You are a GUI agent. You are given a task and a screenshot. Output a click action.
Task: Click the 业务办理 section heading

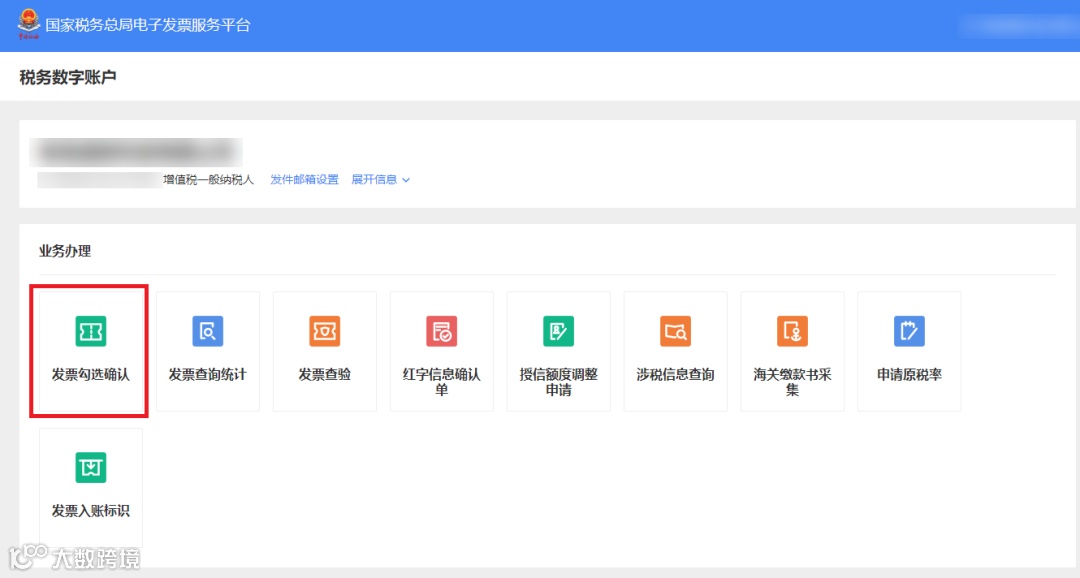point(65,251)
